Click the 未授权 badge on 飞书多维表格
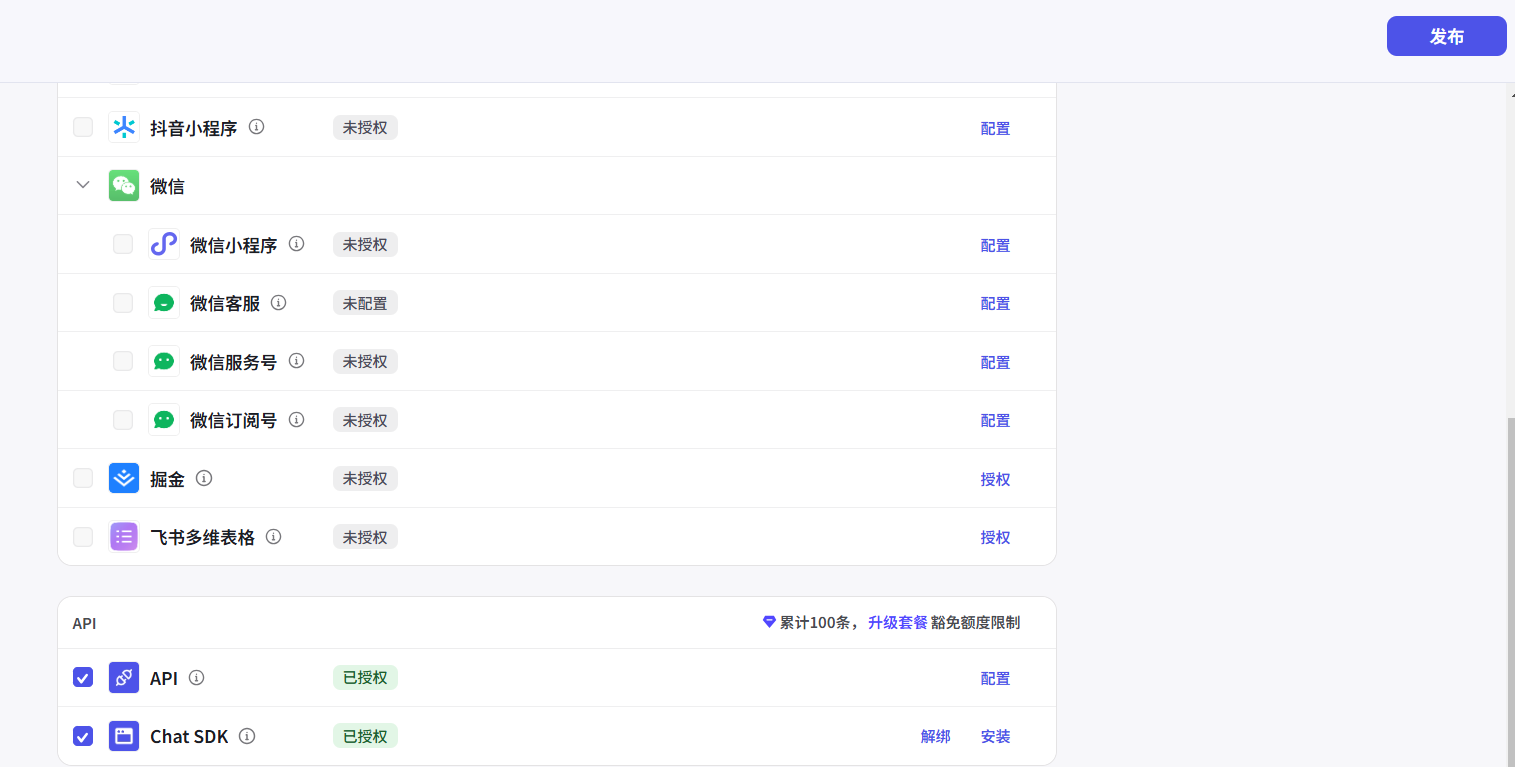1515x767 pixels. 365,536
